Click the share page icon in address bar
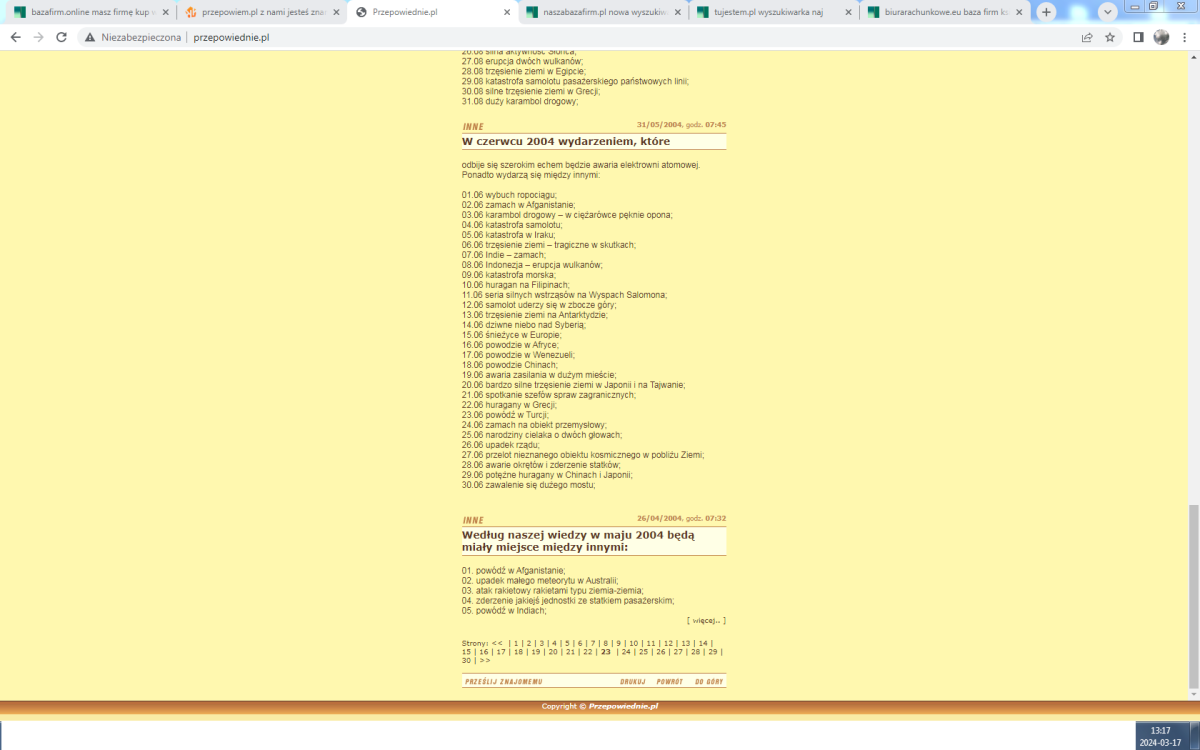Viewport: 1200px width, 750px height. (1087, 37)
